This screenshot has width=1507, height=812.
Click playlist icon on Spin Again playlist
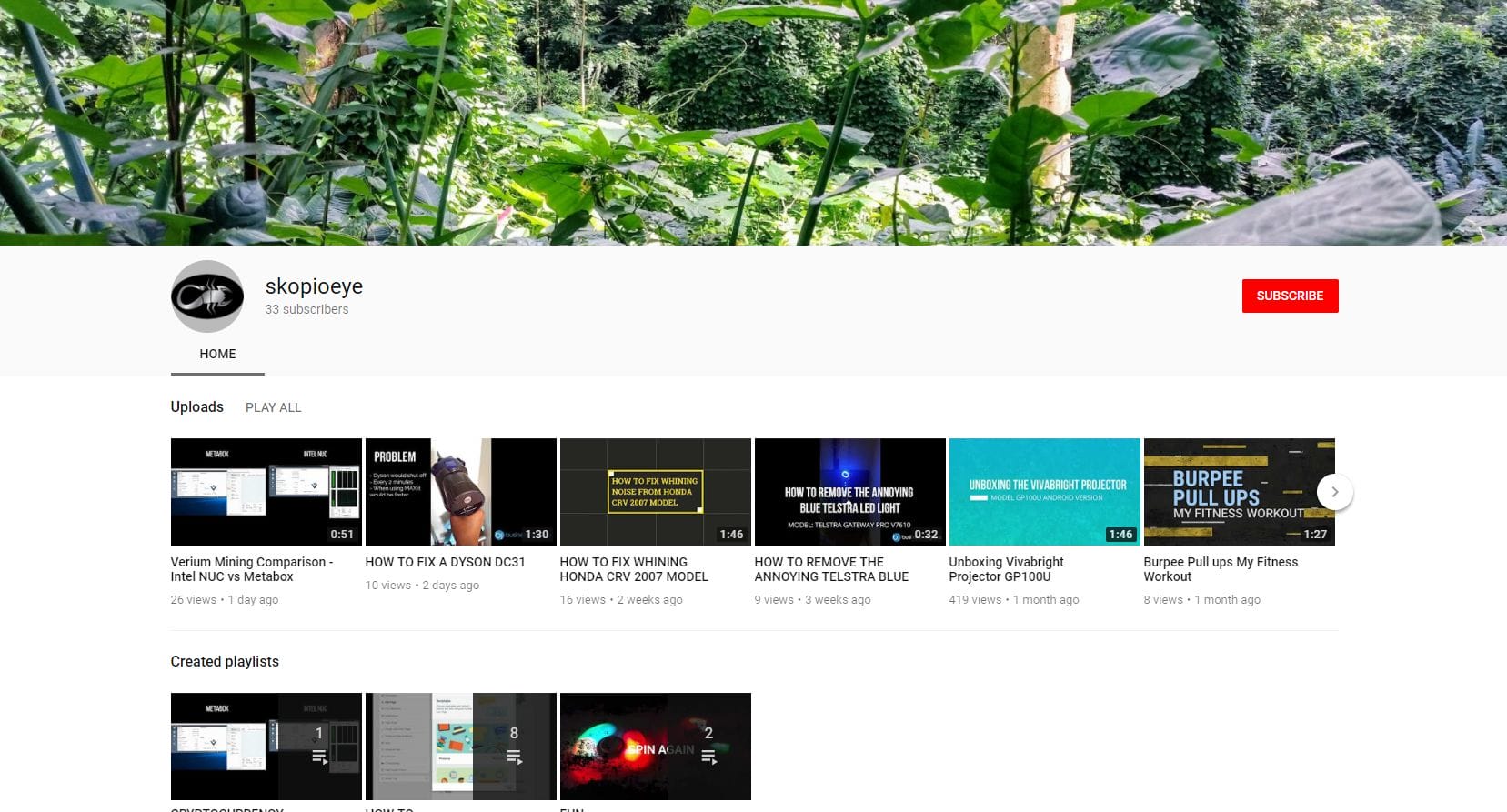pos(708,757)
